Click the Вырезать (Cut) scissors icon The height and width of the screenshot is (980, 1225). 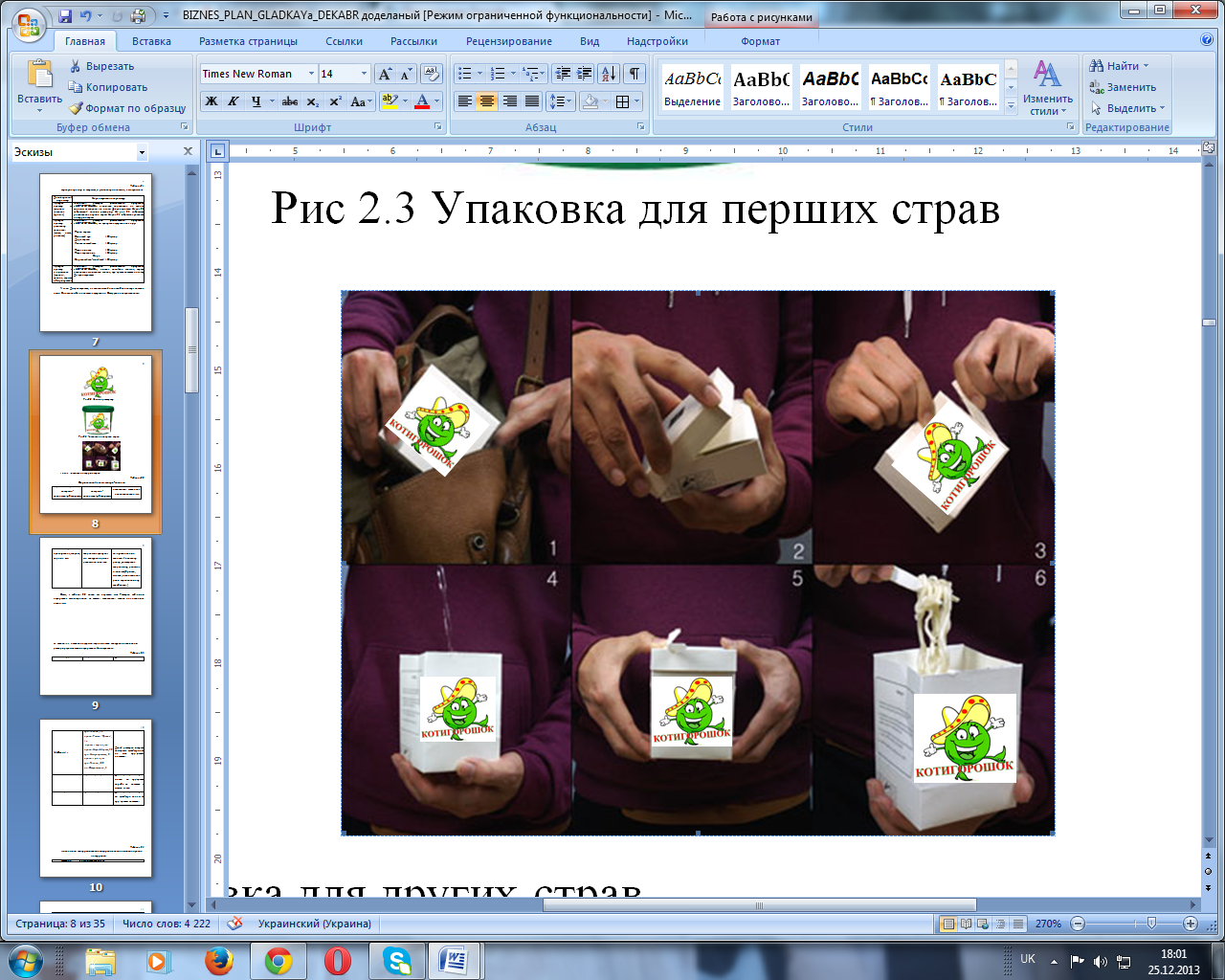point(76,66)
